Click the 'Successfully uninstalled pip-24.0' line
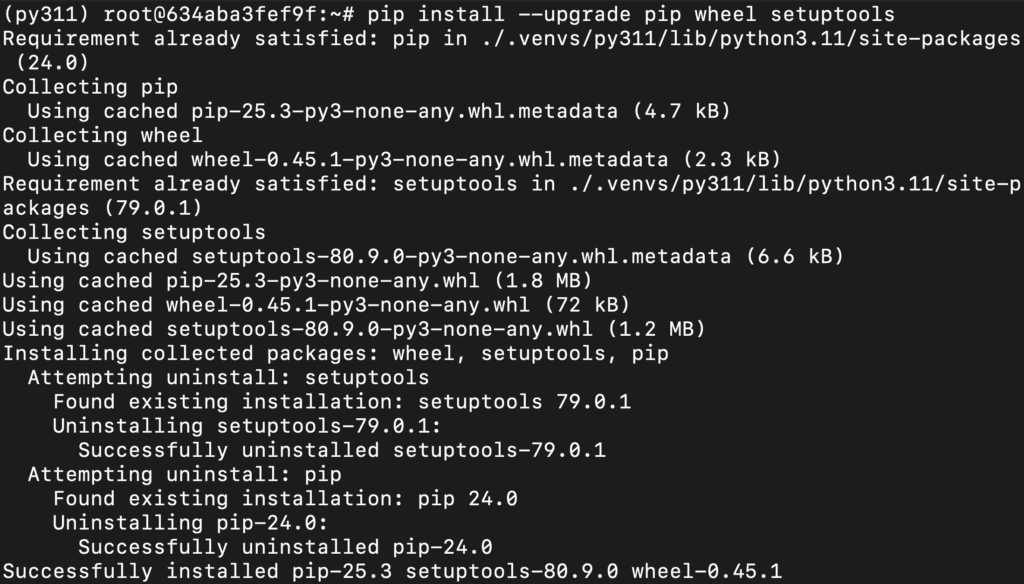This screenshot has height=584, width=1024. pyautogui.click(x=285, y=547)
